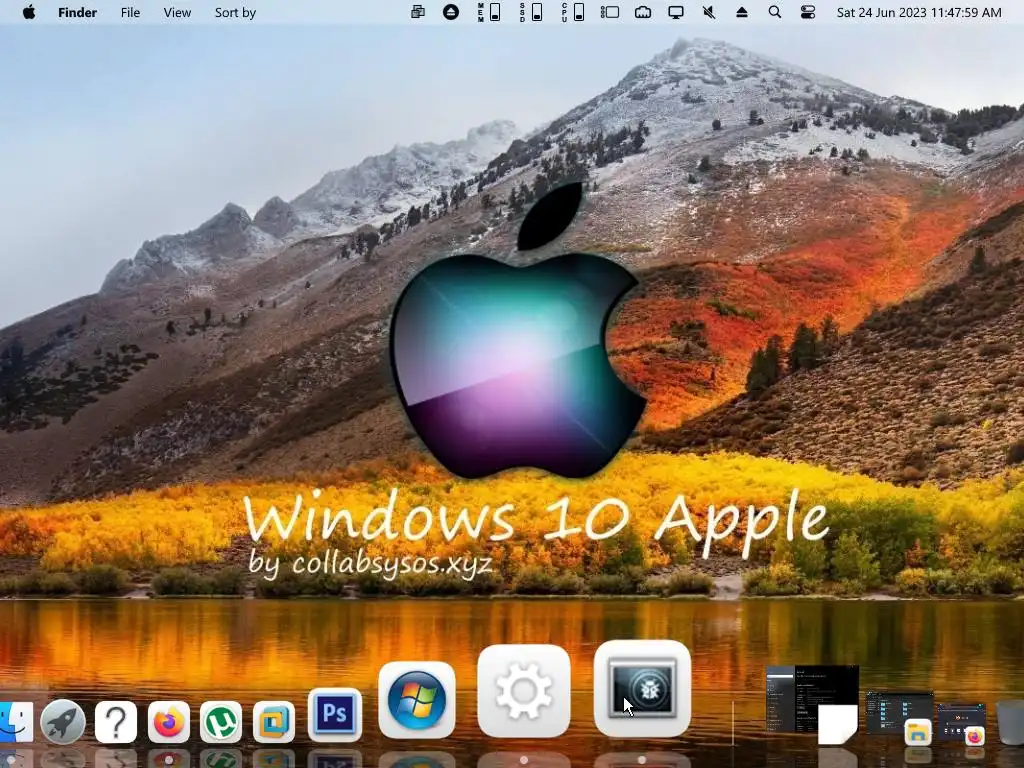Click the stacked windows icon in menu bar
Image resolution: width=1024 pixels, height=768 pixels.
pyautogui.click(x=417, y=12)
